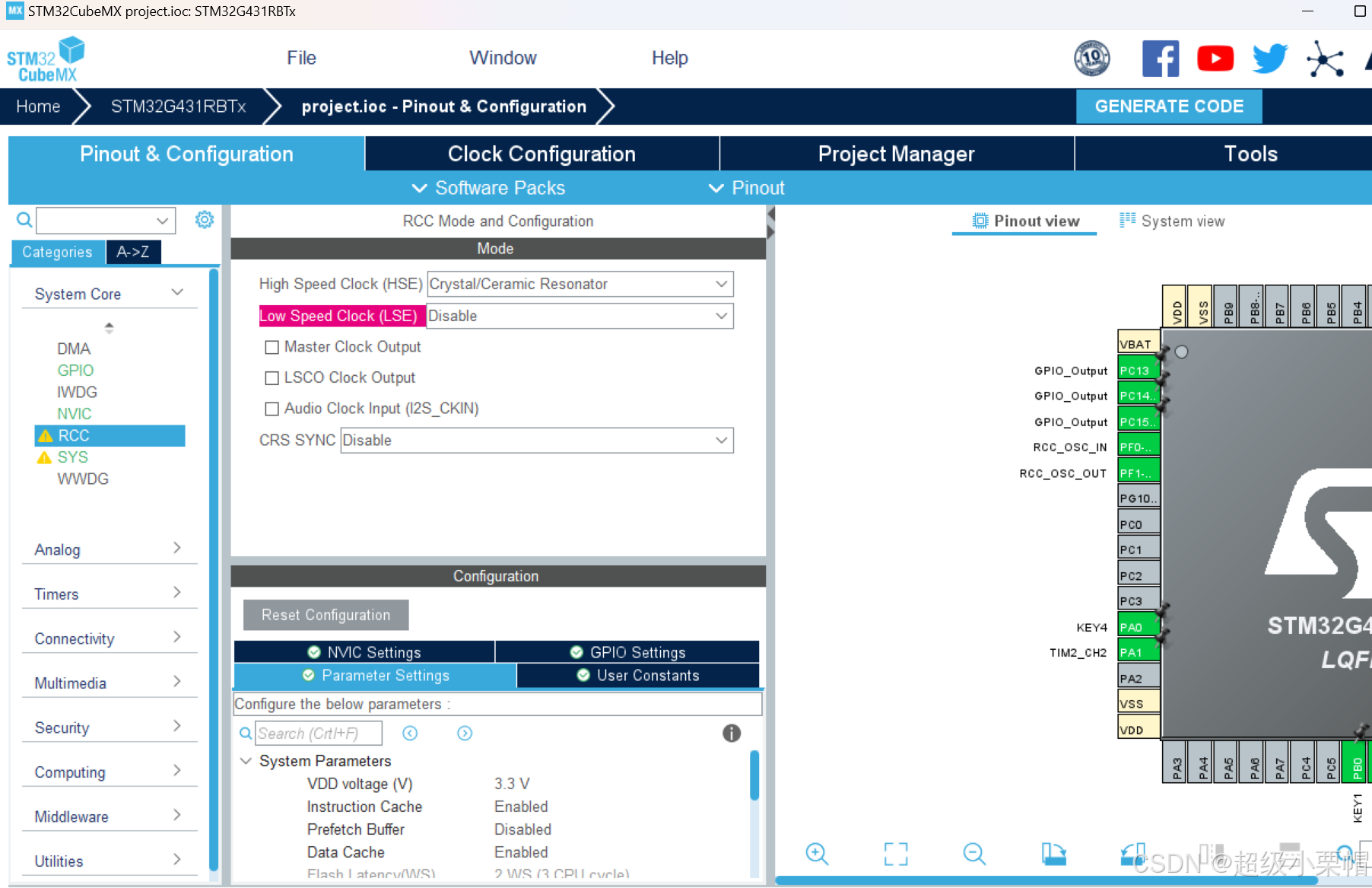The height and width of the screenshot is (888, 1372).
Task: Open the Twitter link icon
Action: [x=1270, y=59]
